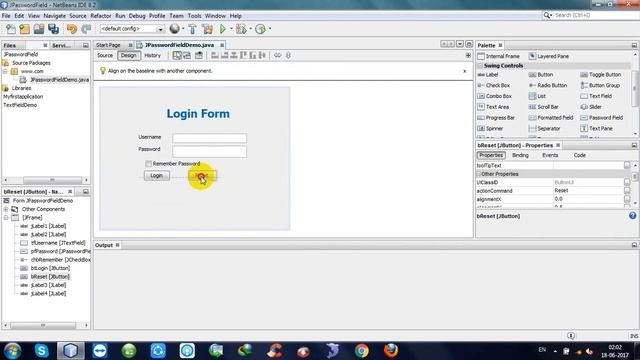Viewport: 640px width, 360px height.
Task: Activate the Selection Mode icon in designer
Action: tap(177, 56)
